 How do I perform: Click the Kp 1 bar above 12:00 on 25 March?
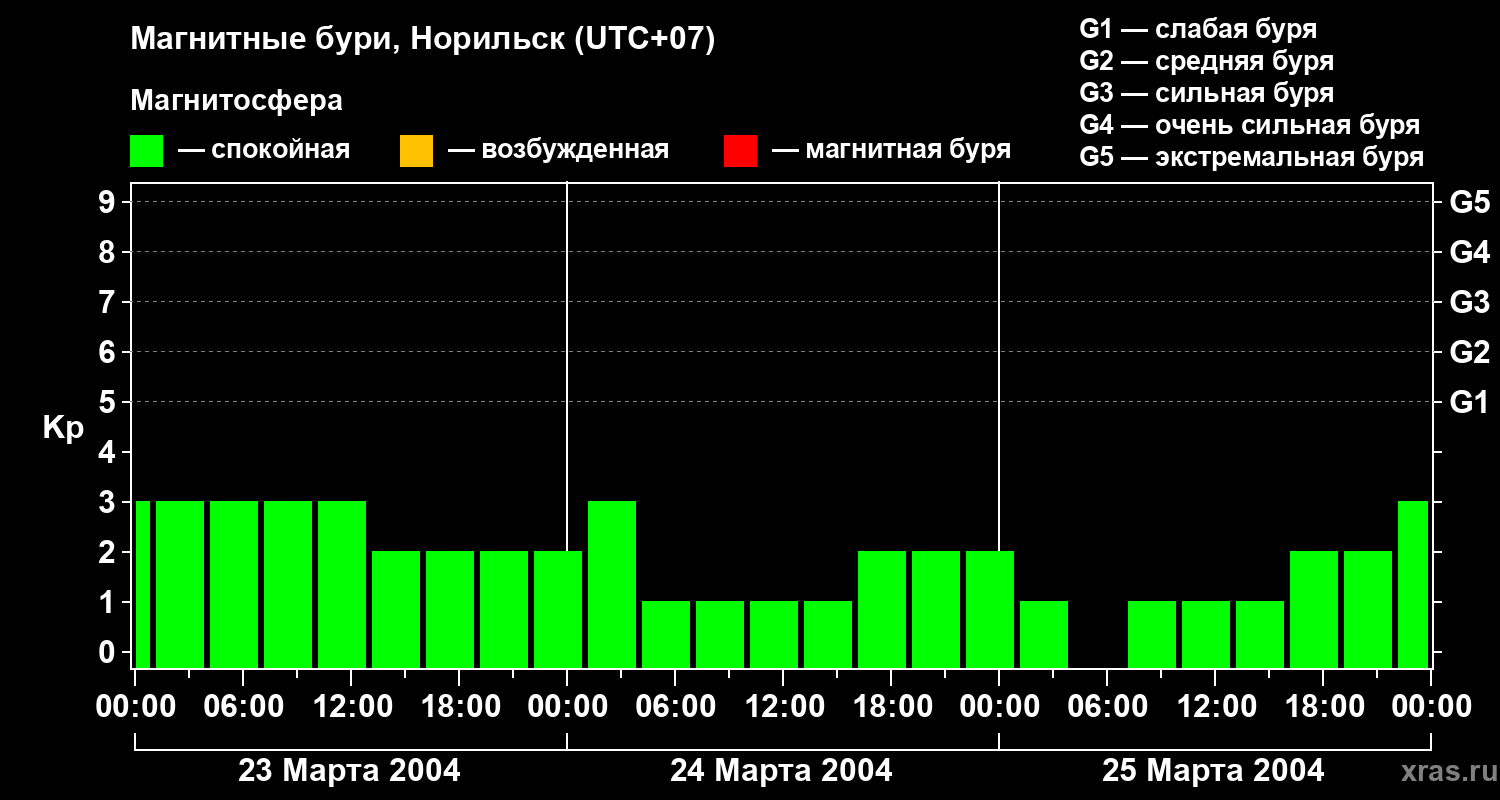tap(1206, 634)
